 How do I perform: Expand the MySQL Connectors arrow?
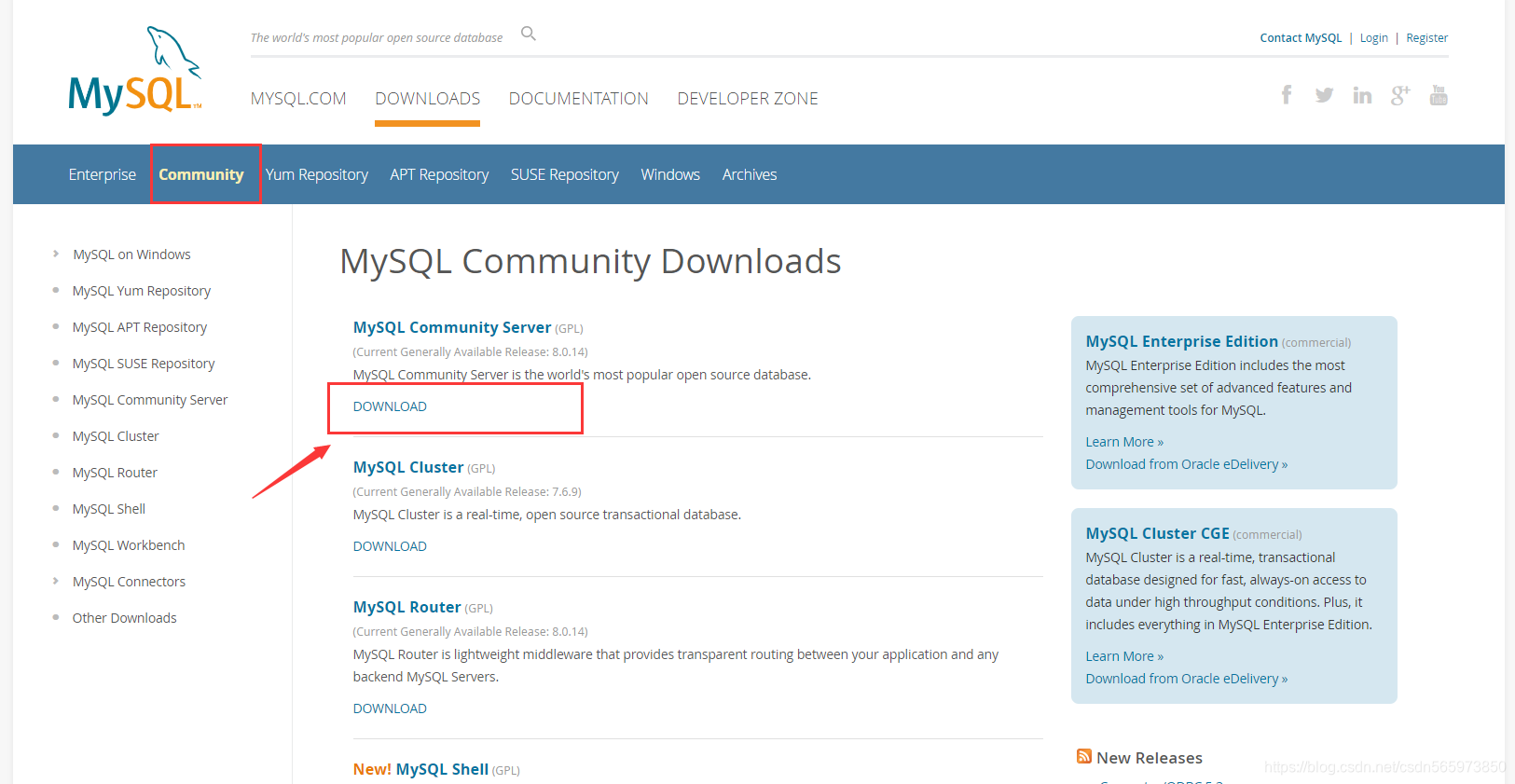[56, 581]
